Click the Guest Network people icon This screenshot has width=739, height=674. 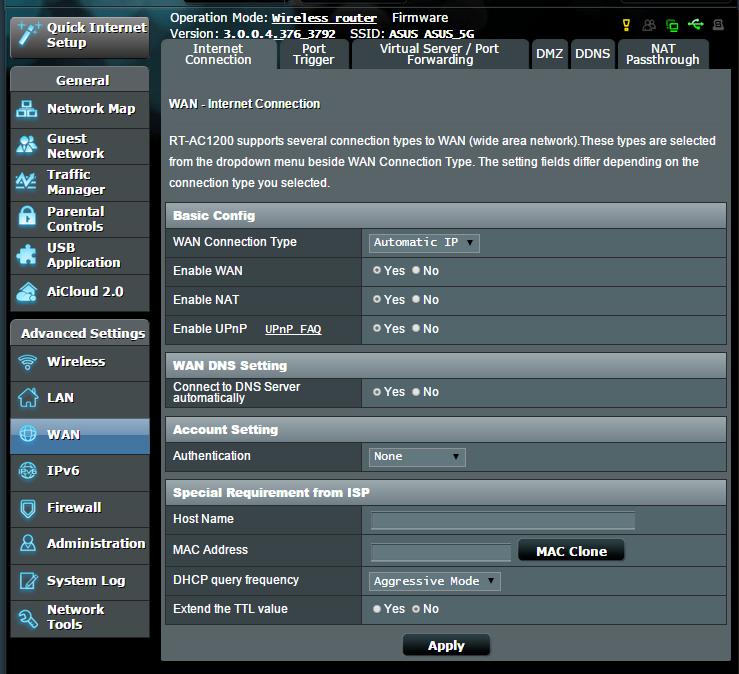(27, 145)
